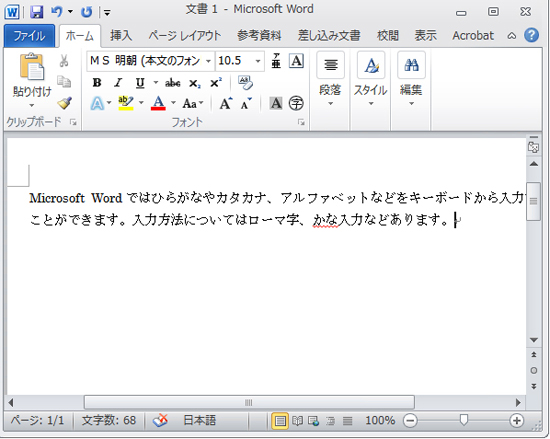Viewport: 550px width, 439px height.
Task: Apply the red font color
Action: point(158,103)
